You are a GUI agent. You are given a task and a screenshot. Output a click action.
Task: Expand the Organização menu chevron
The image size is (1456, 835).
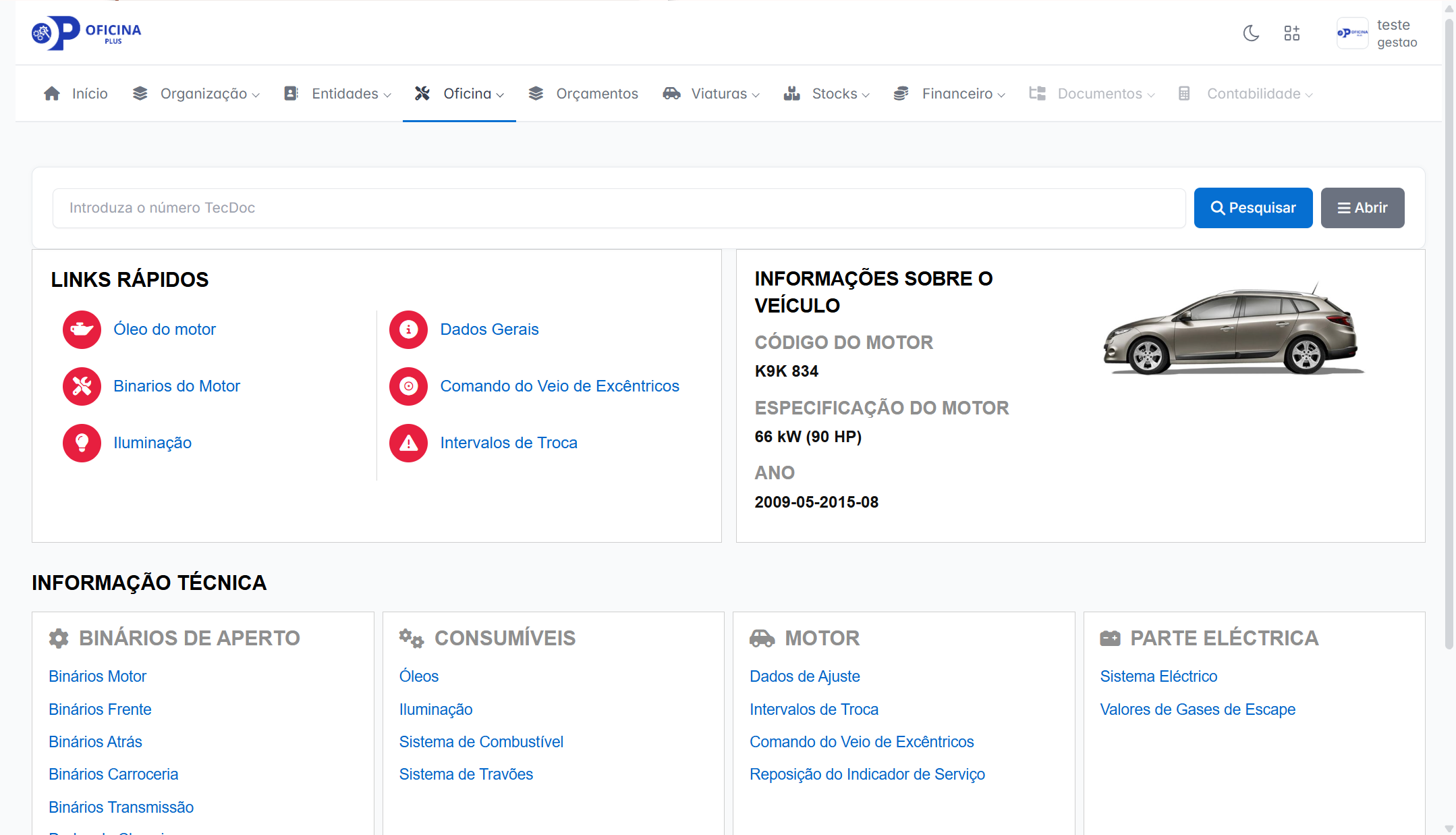(x=256, y=95)
